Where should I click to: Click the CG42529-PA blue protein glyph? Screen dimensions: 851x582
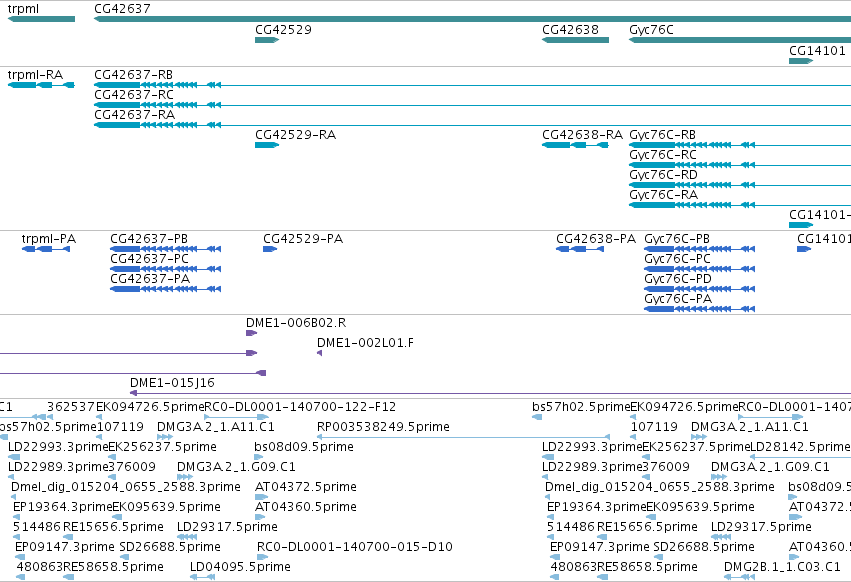[270, 249]
